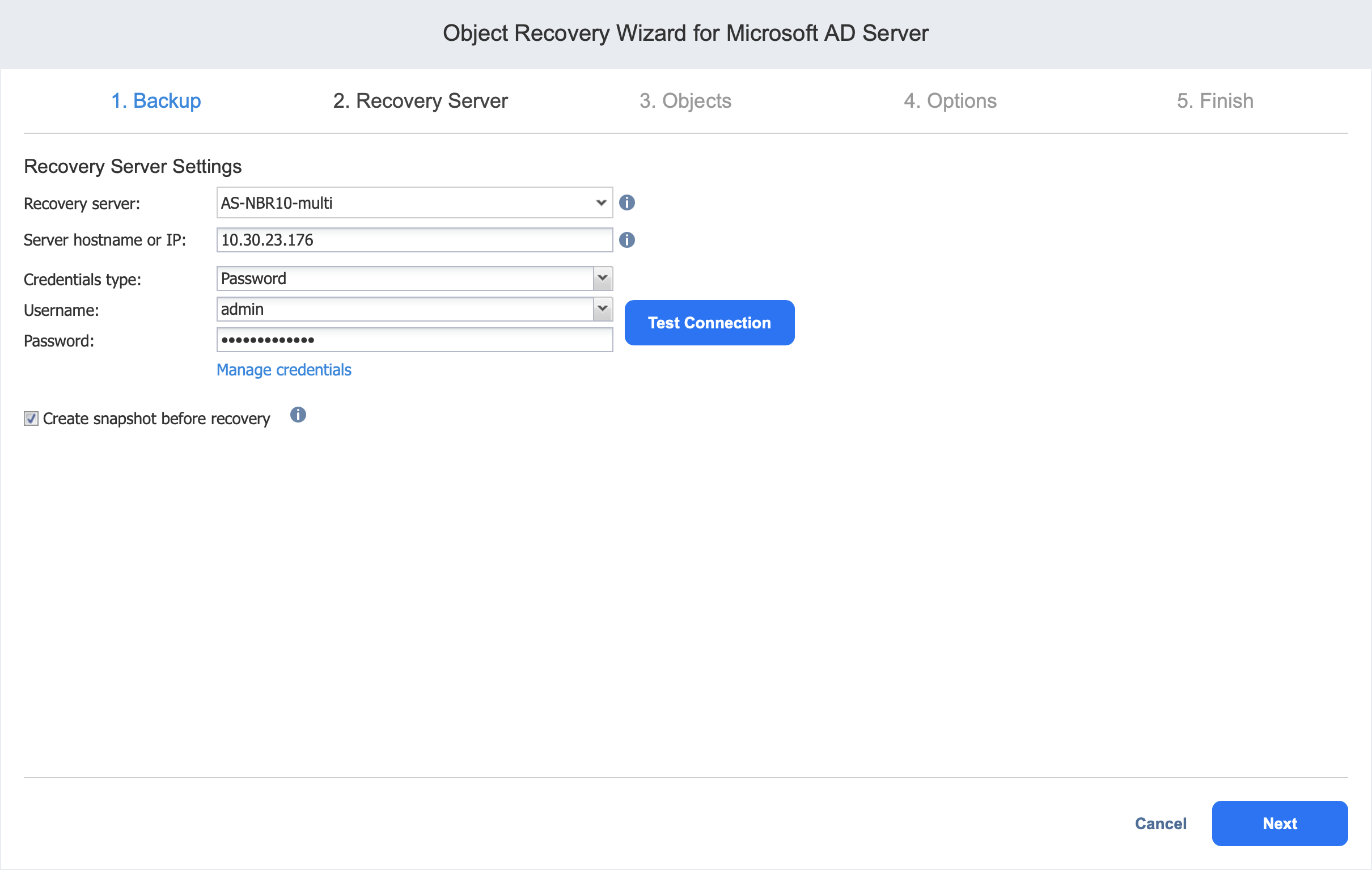Toggle Create snapshot before recovery checkbox

(x=31, y=419)
